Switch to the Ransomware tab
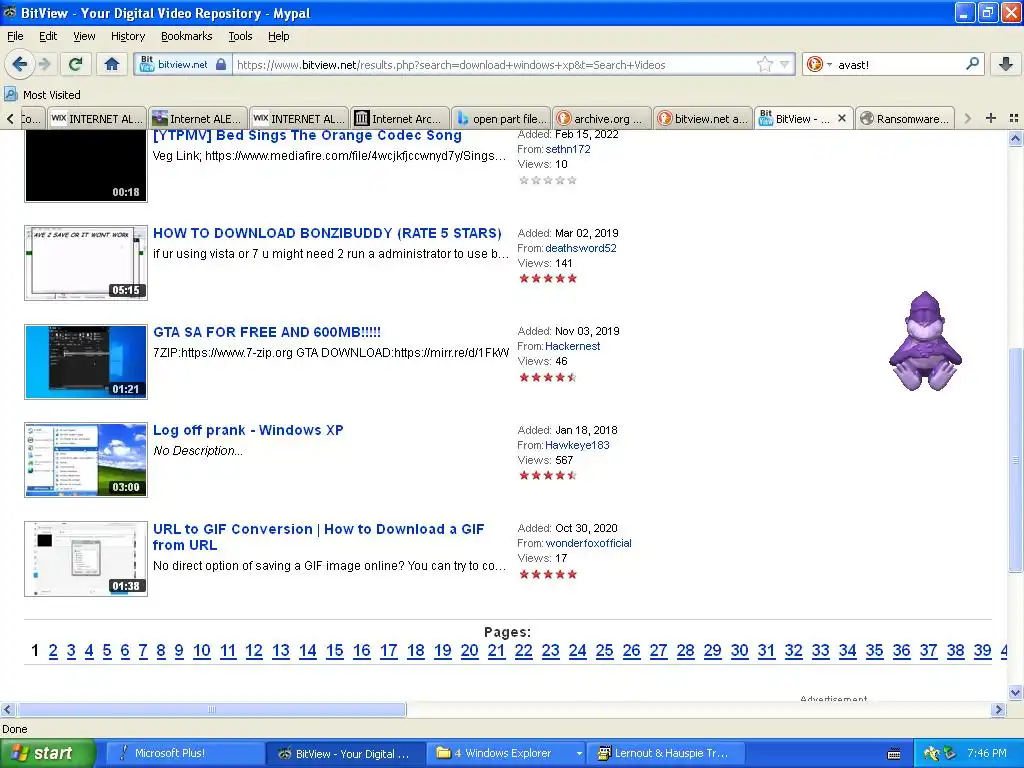The width and height of the screenshot is (1024, 768). click(904, 119)
